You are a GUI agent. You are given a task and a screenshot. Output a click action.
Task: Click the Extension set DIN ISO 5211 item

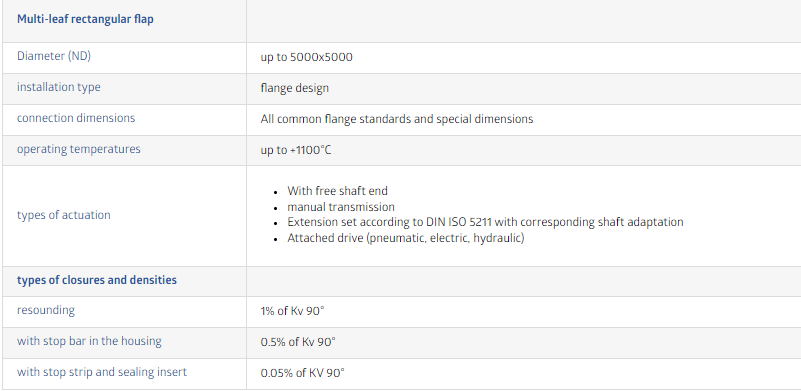point(485,222)
